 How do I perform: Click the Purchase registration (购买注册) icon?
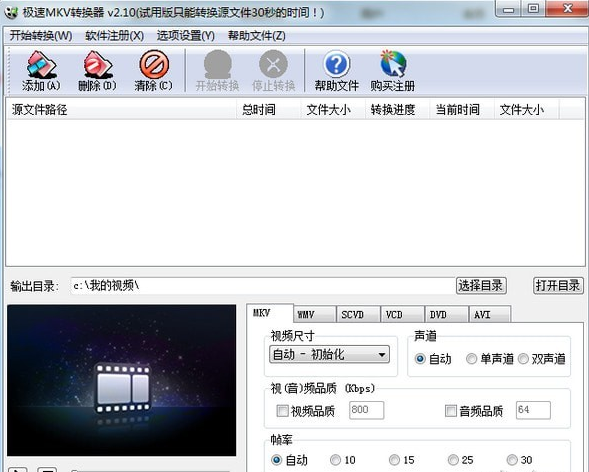pos(393,71)
